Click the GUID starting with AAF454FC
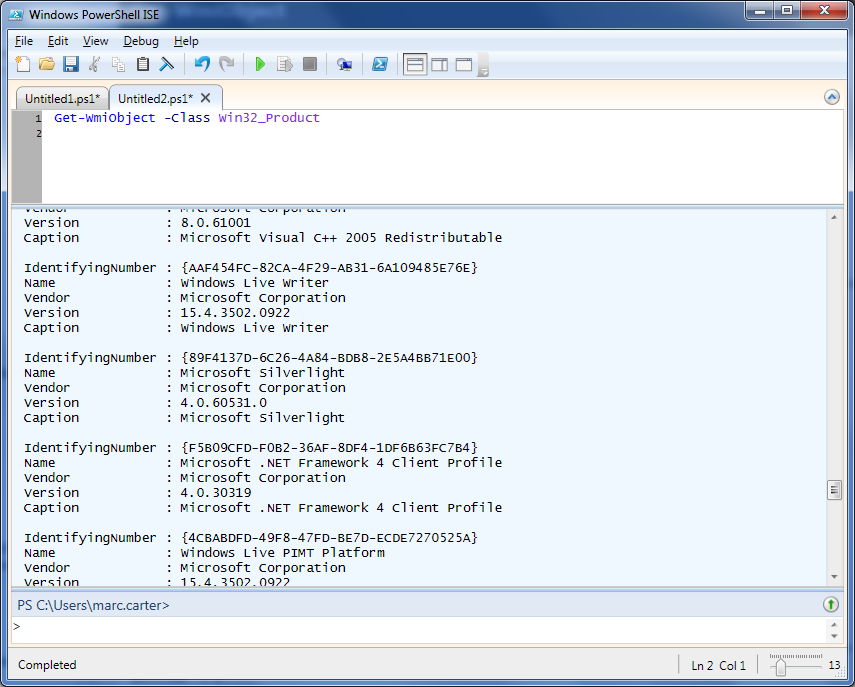Image resolution: width=855 pixels, height=687 pixels. (x=329, y=268)
